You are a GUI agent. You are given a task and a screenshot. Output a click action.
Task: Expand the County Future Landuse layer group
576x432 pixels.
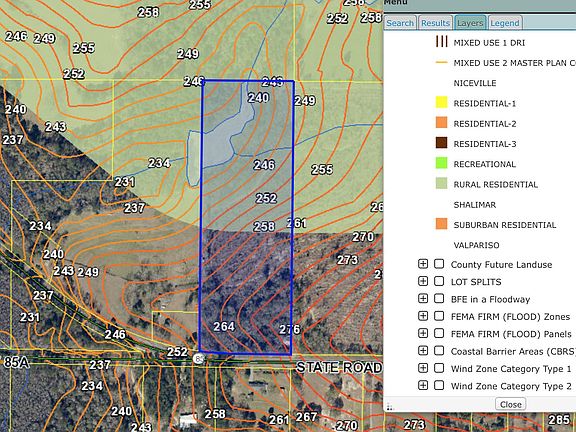tap(423, 264)
